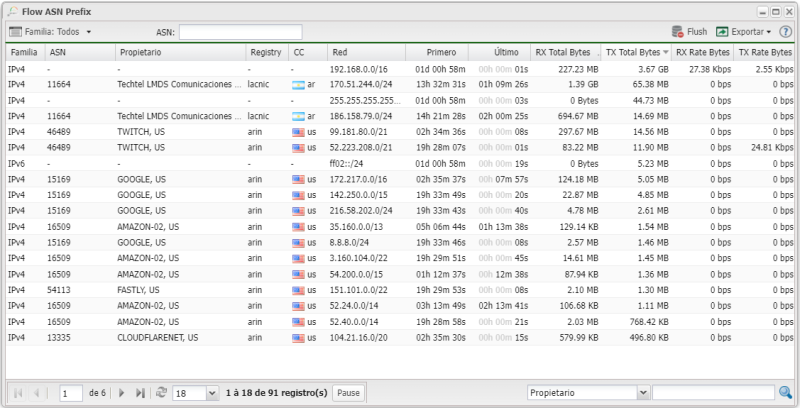This screenshot has height=408, width=800.
Task: Click the magnifying glass search icon
Action: click(785, 392)
